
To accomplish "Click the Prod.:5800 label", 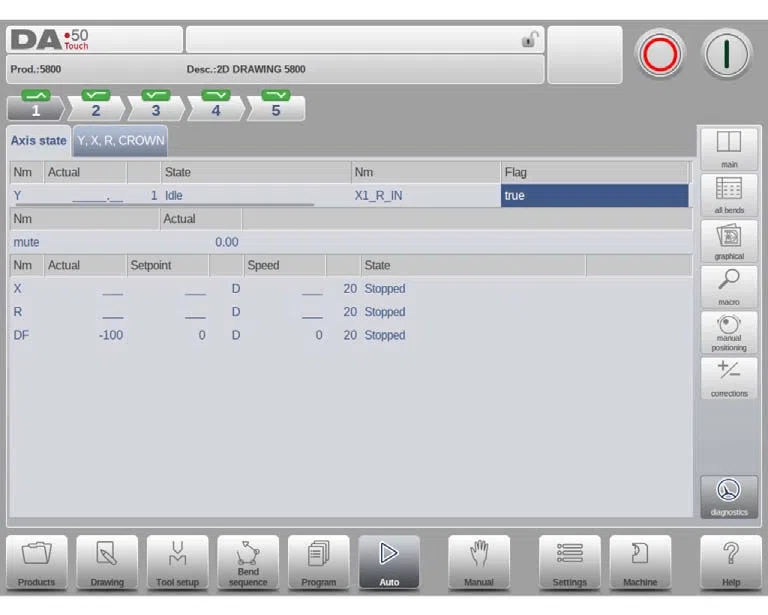I will coord(36,69).
